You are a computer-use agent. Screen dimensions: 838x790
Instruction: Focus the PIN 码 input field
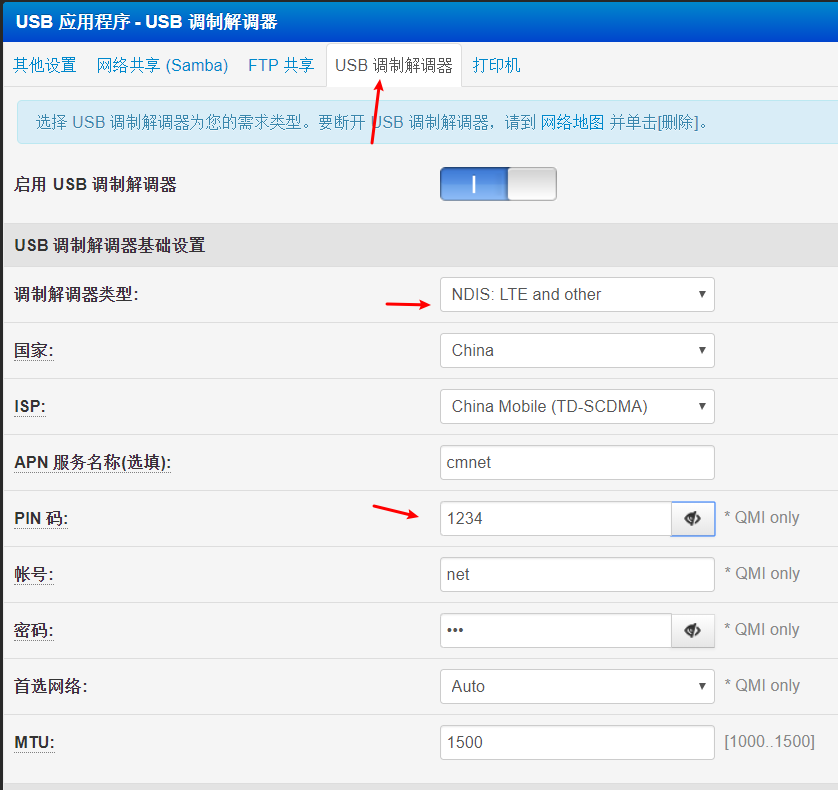[555, 518]
